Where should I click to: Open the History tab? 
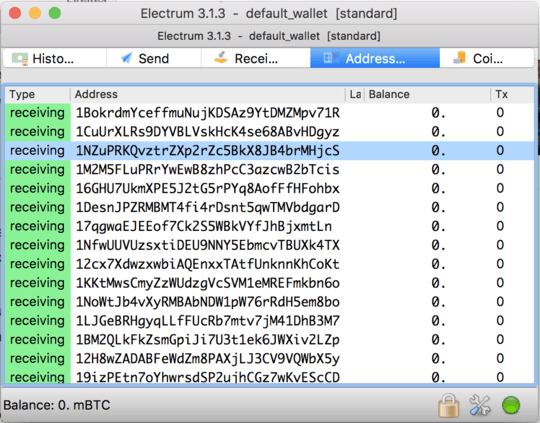tap(55, 58)
